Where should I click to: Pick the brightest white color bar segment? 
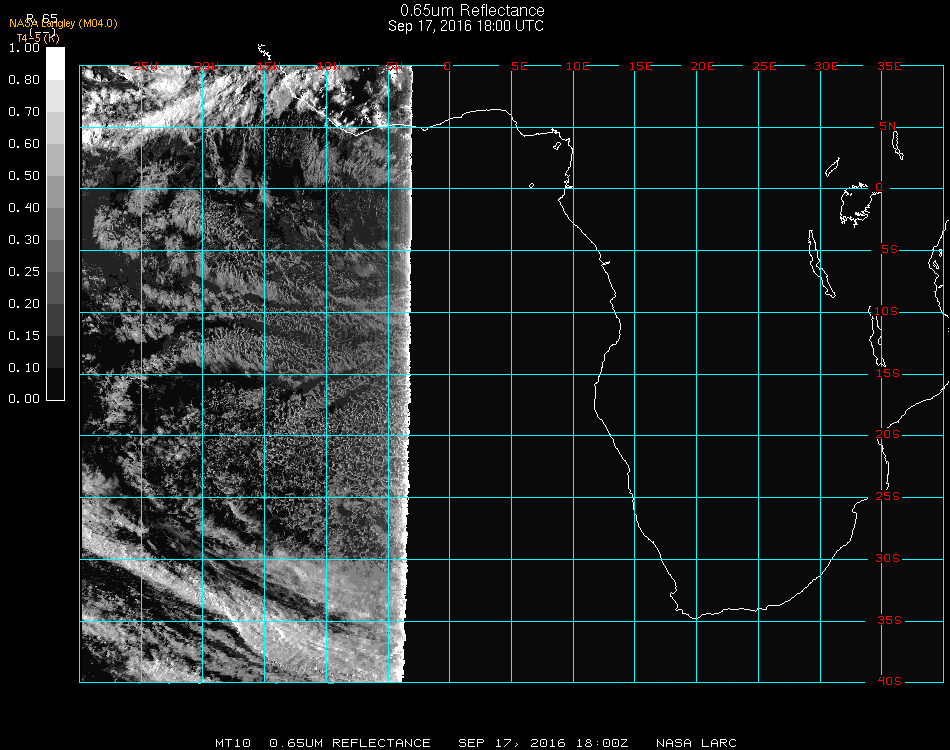55,64
